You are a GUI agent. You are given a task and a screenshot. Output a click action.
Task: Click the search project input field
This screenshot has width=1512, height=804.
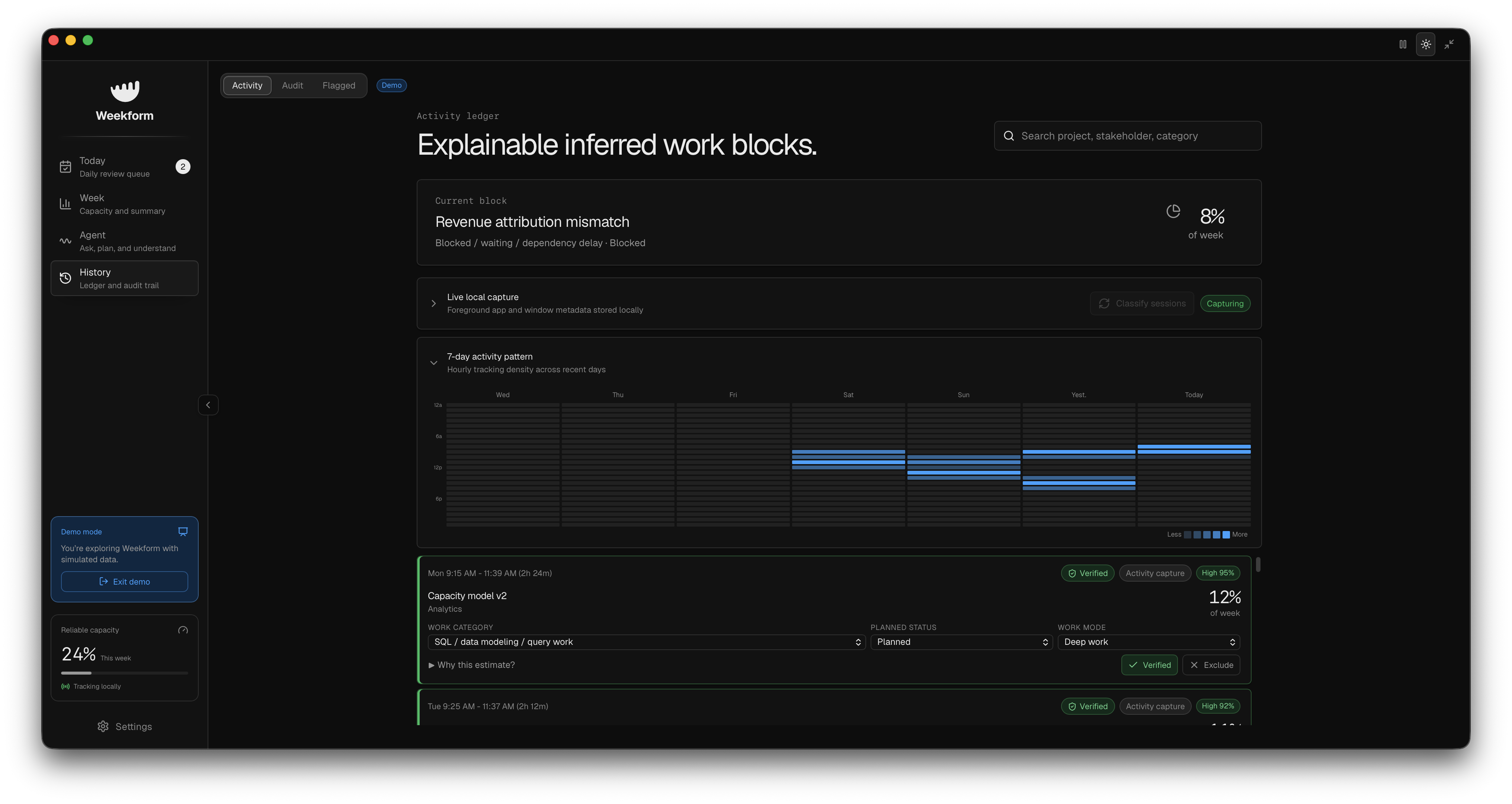click(x=1128, y=136)
